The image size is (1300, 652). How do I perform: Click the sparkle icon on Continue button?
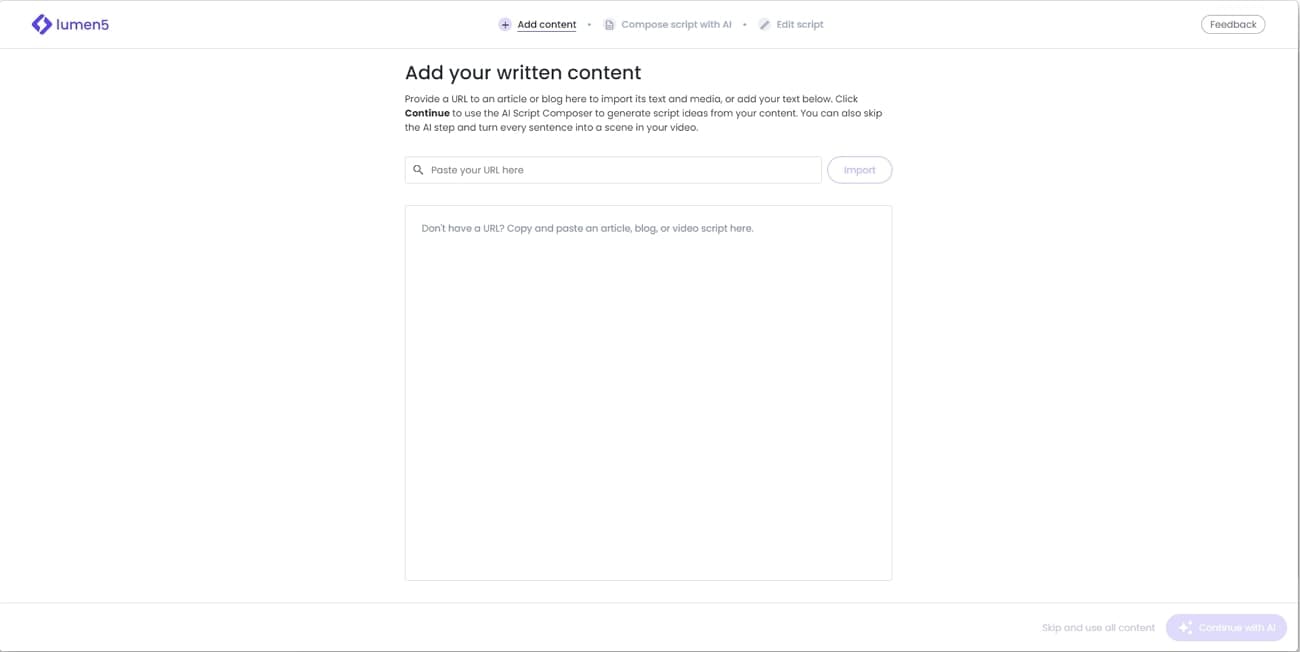click(x=1185, y=628)
